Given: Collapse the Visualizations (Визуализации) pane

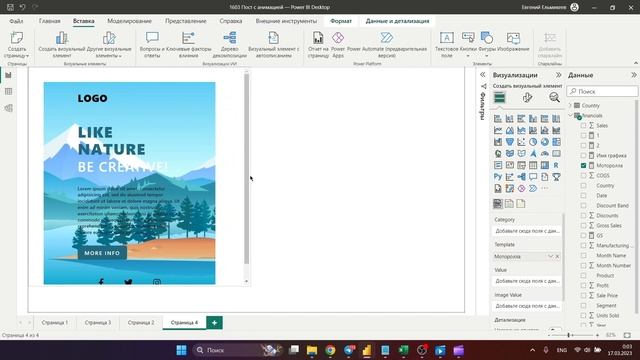Looking at the screenshot, I should pyautogui.click(x=558, y=75).
